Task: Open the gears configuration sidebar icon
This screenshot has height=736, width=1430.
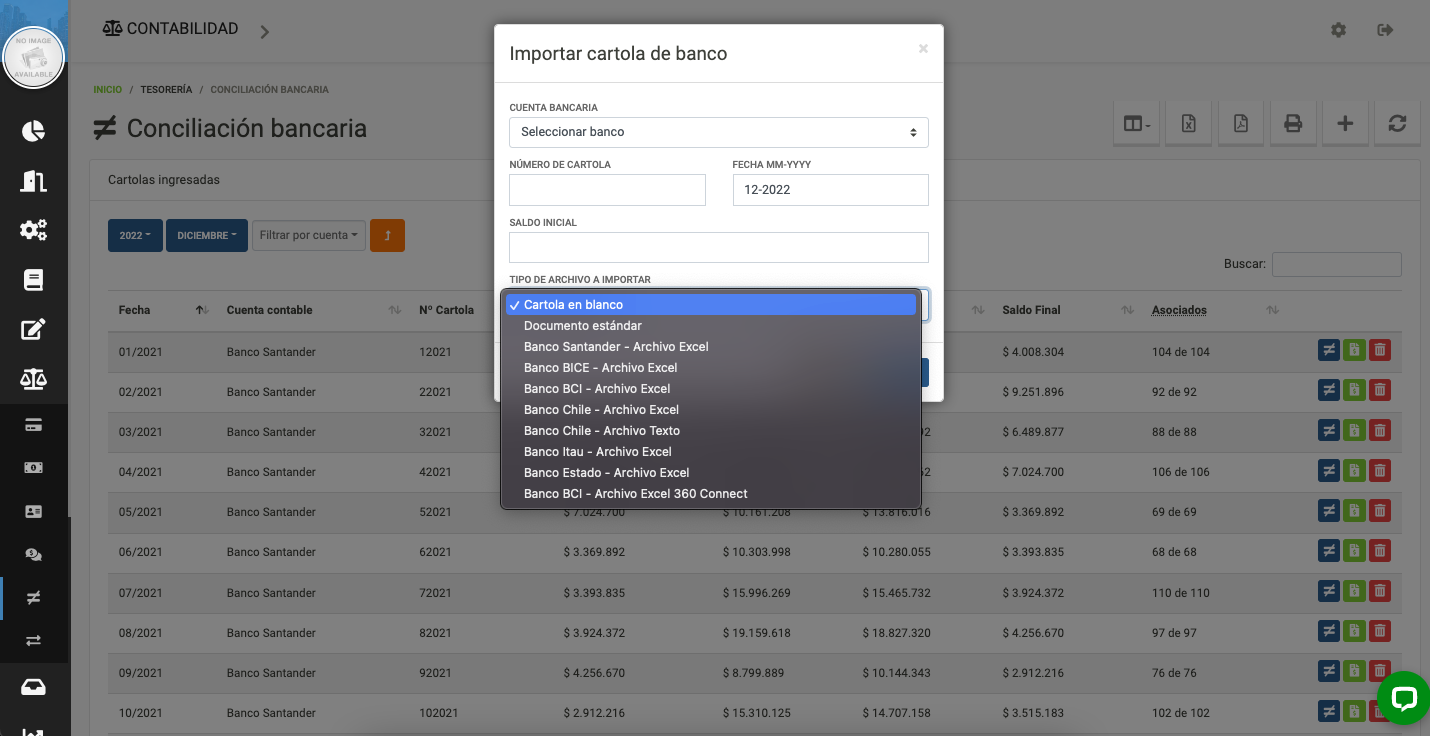Action: point(34,230)
